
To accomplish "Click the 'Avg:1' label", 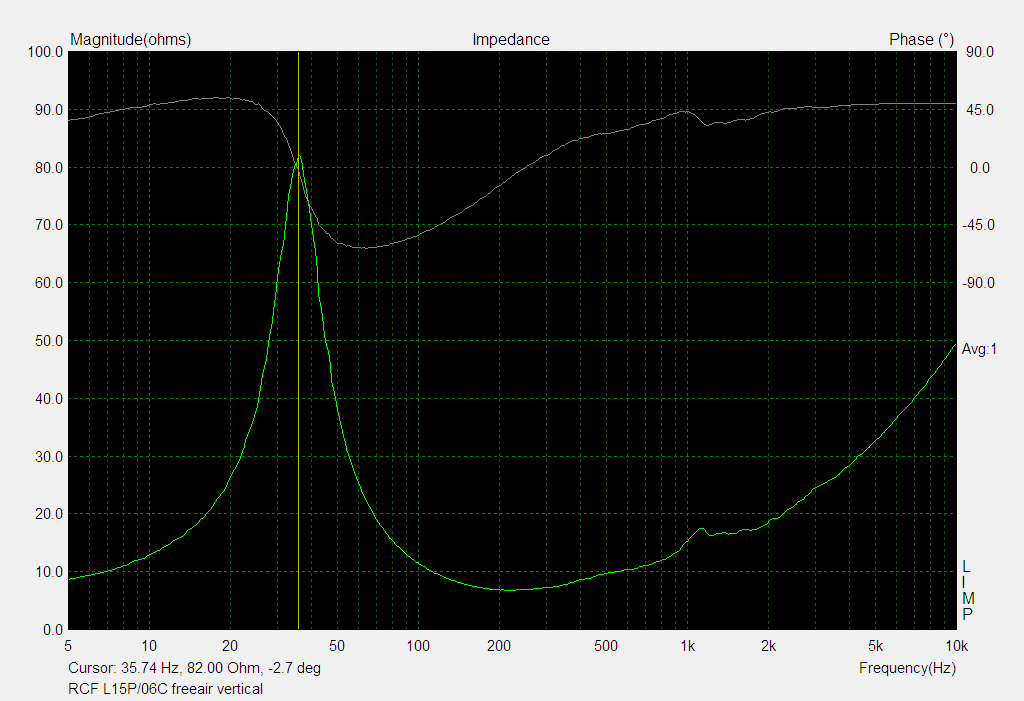I will point(979,350).
